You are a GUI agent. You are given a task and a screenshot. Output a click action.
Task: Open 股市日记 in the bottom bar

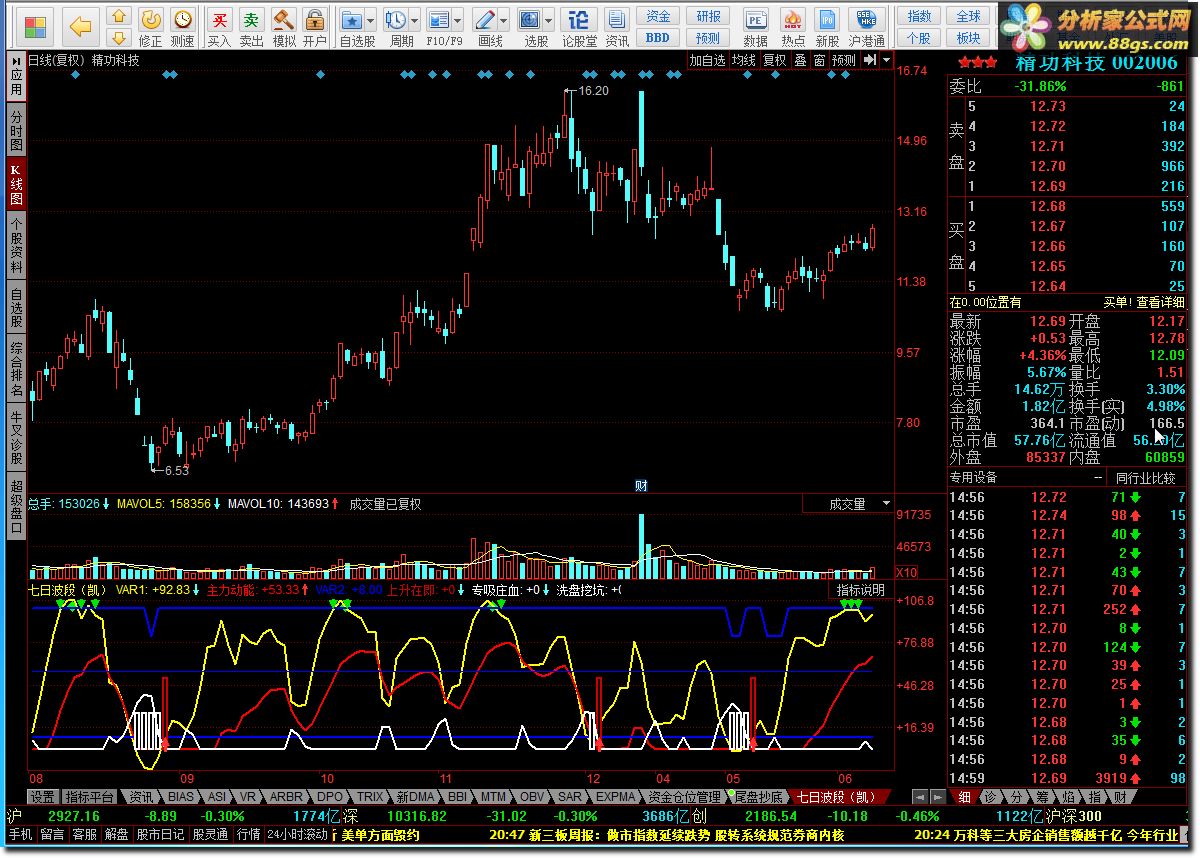(160, 834)
